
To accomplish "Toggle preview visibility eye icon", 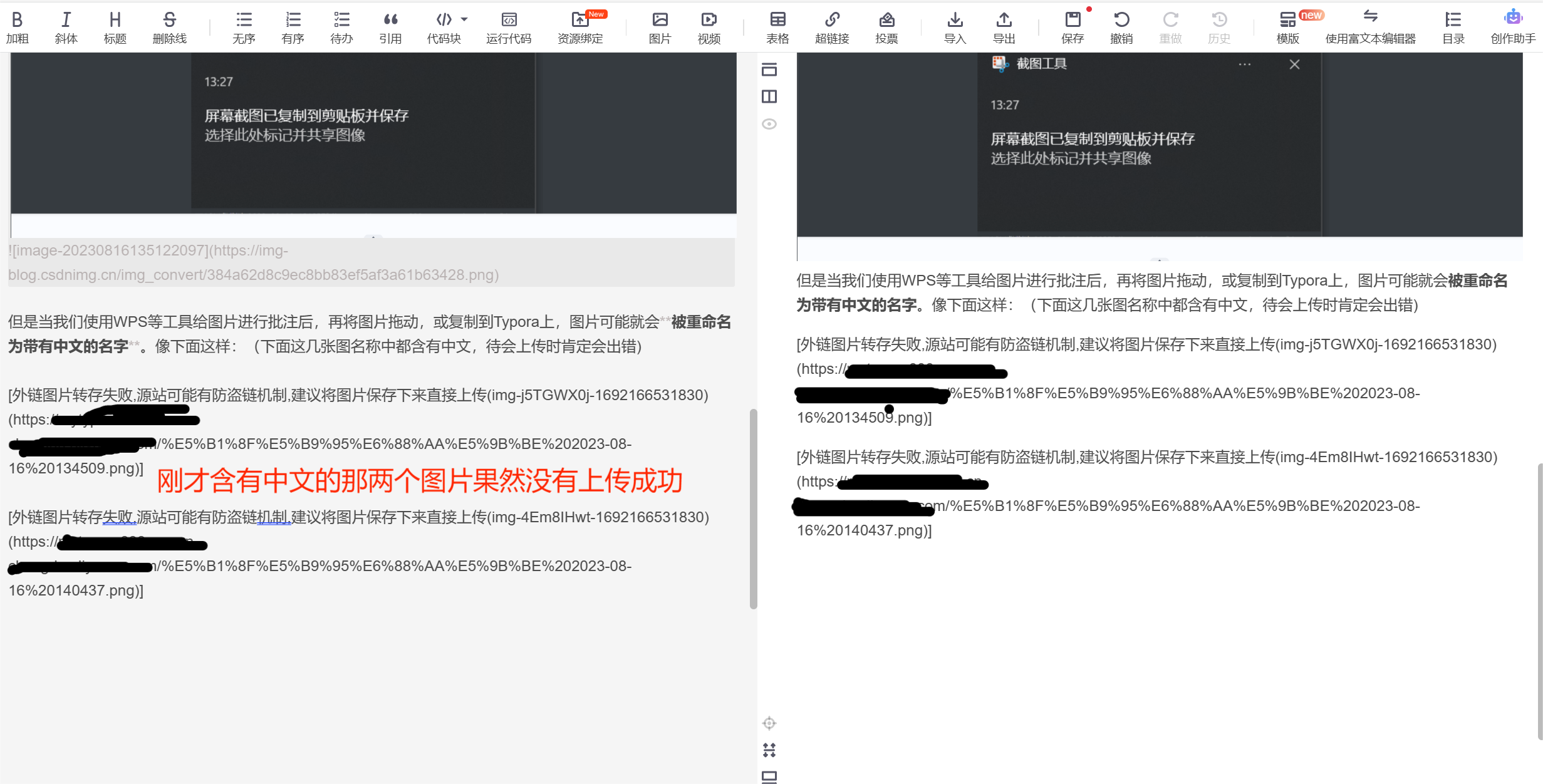I will [769, 124].
